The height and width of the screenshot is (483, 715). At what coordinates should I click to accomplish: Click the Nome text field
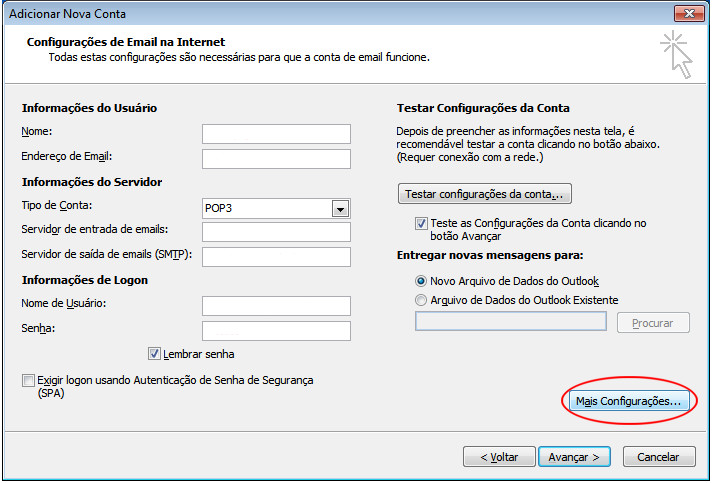click(276, 134)
